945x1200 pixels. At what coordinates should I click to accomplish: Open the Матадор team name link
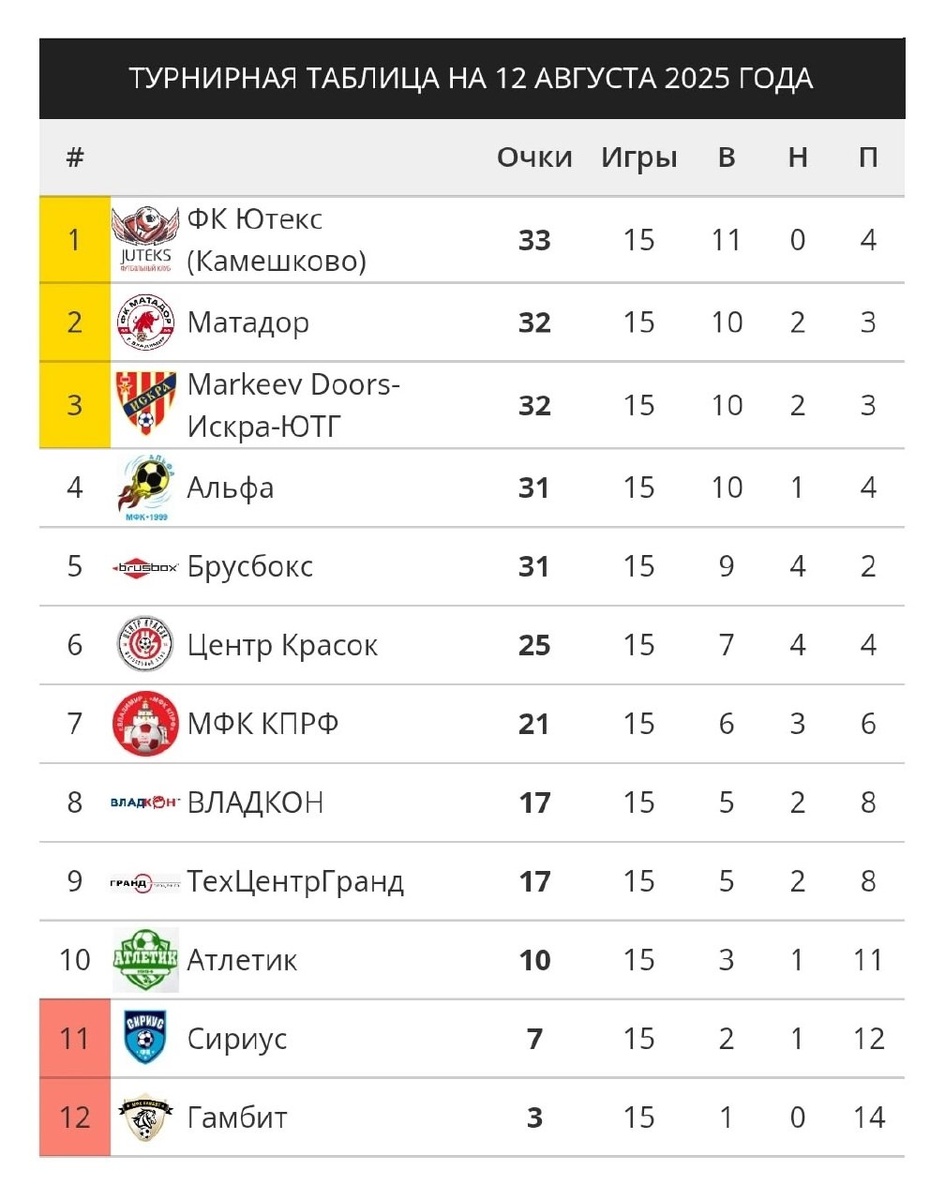click(x=248, y=323)
